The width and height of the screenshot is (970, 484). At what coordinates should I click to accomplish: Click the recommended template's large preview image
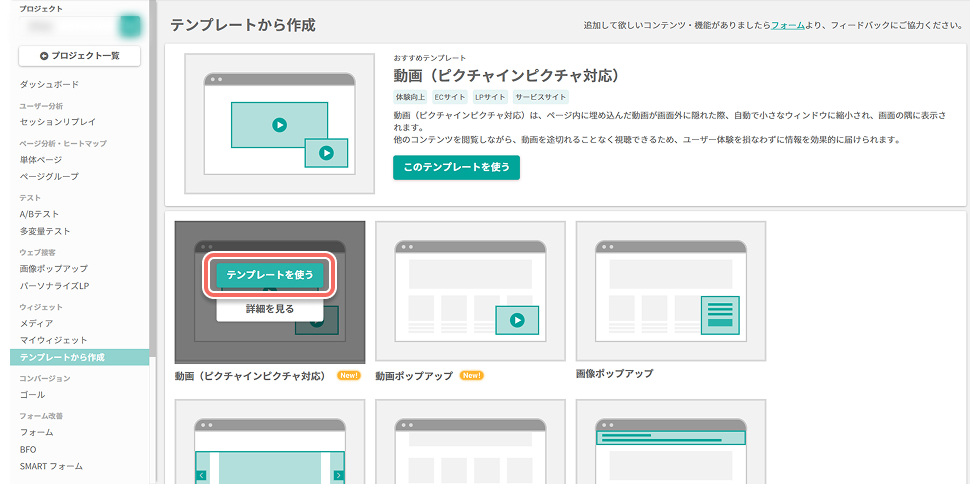[279, 124]
